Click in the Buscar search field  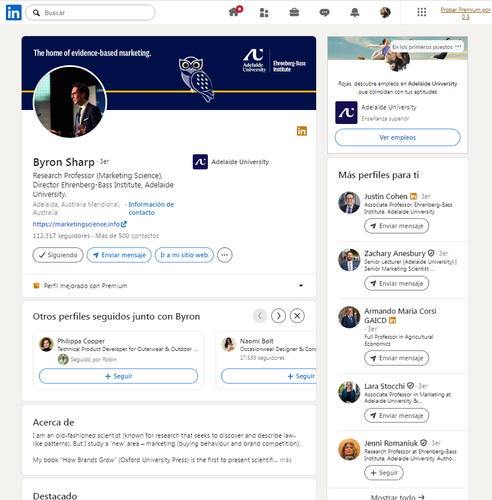tap(90, 13)
